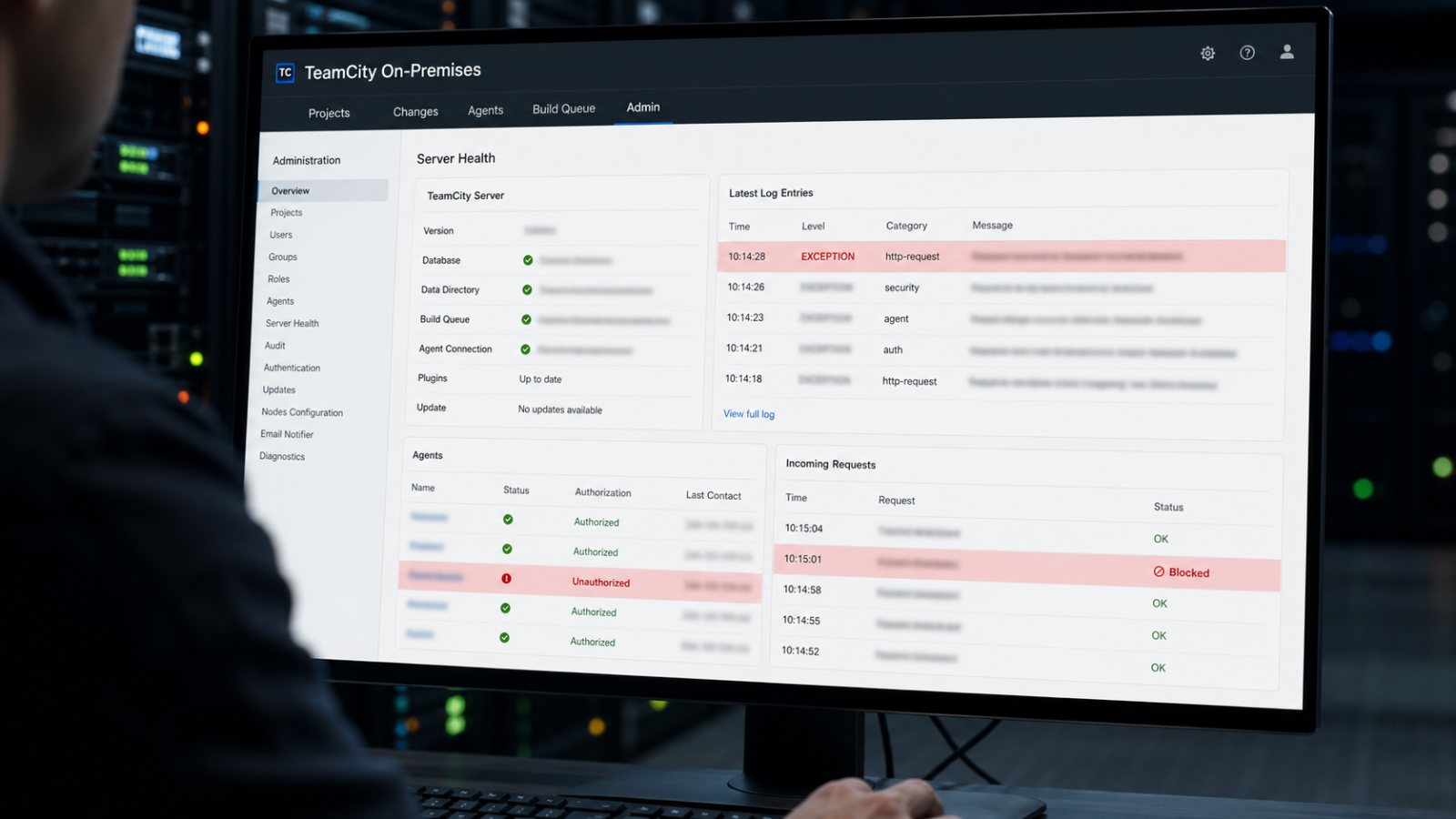
Task: Click the Database green check status icon
Action: coord(528,260)
